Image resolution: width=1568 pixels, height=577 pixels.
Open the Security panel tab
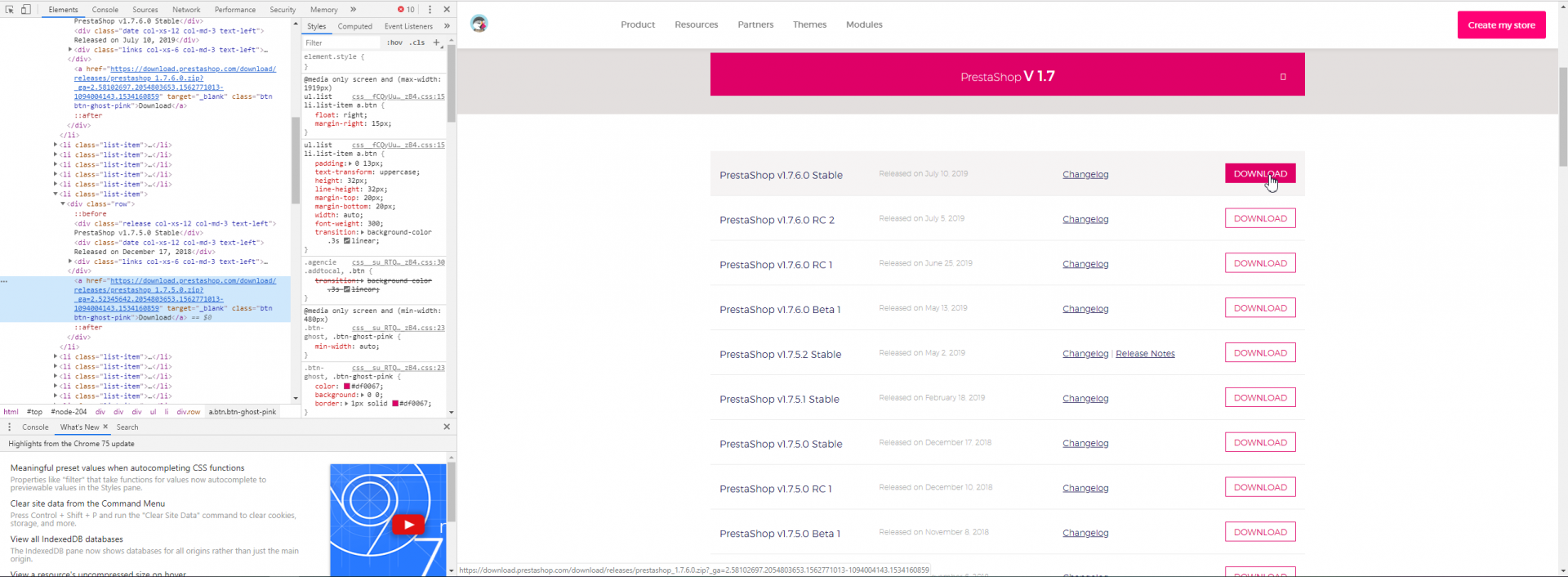point(283,9)
